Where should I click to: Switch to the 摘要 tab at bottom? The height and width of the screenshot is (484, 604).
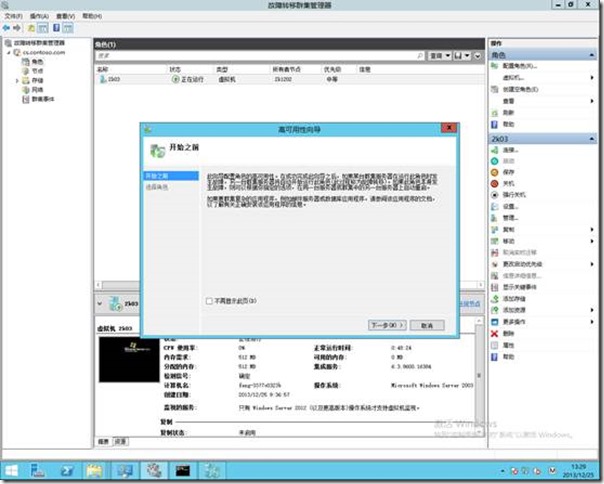(103, 442)
